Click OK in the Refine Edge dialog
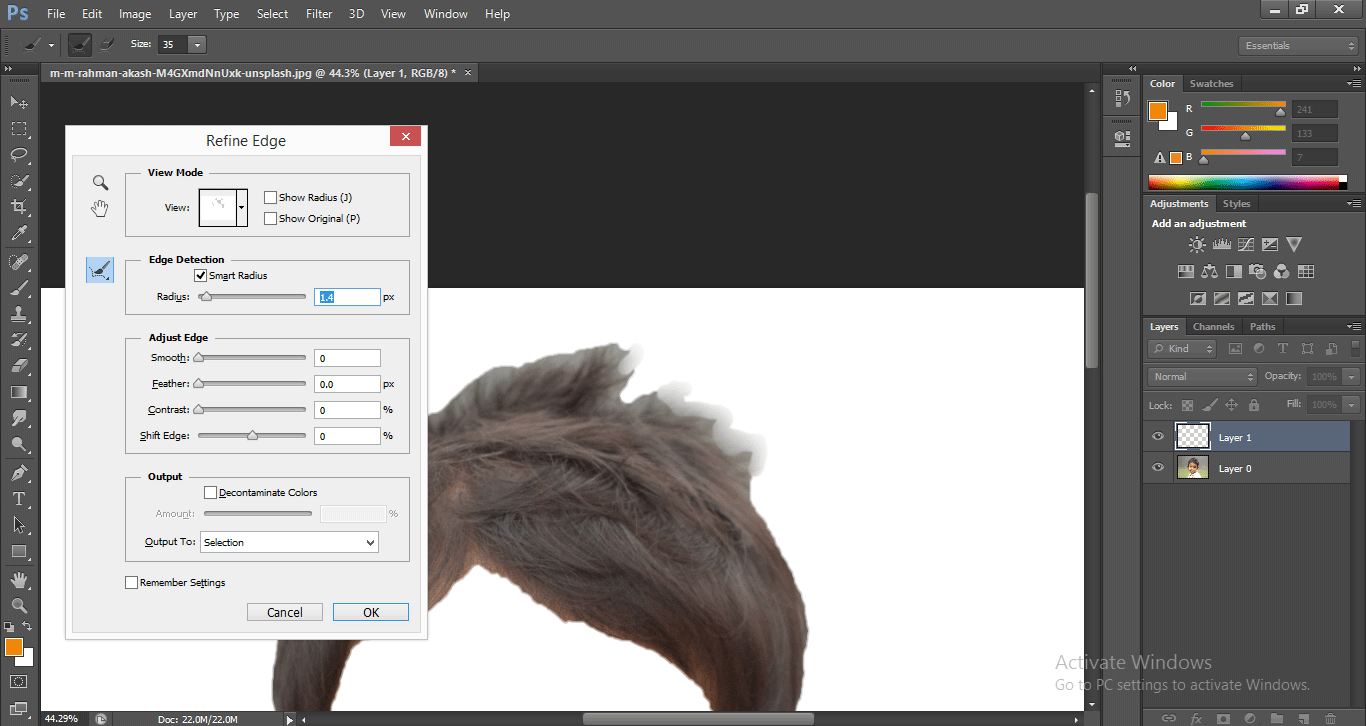This screenshot has width=1366, height=726. click(x=371, y=612)
